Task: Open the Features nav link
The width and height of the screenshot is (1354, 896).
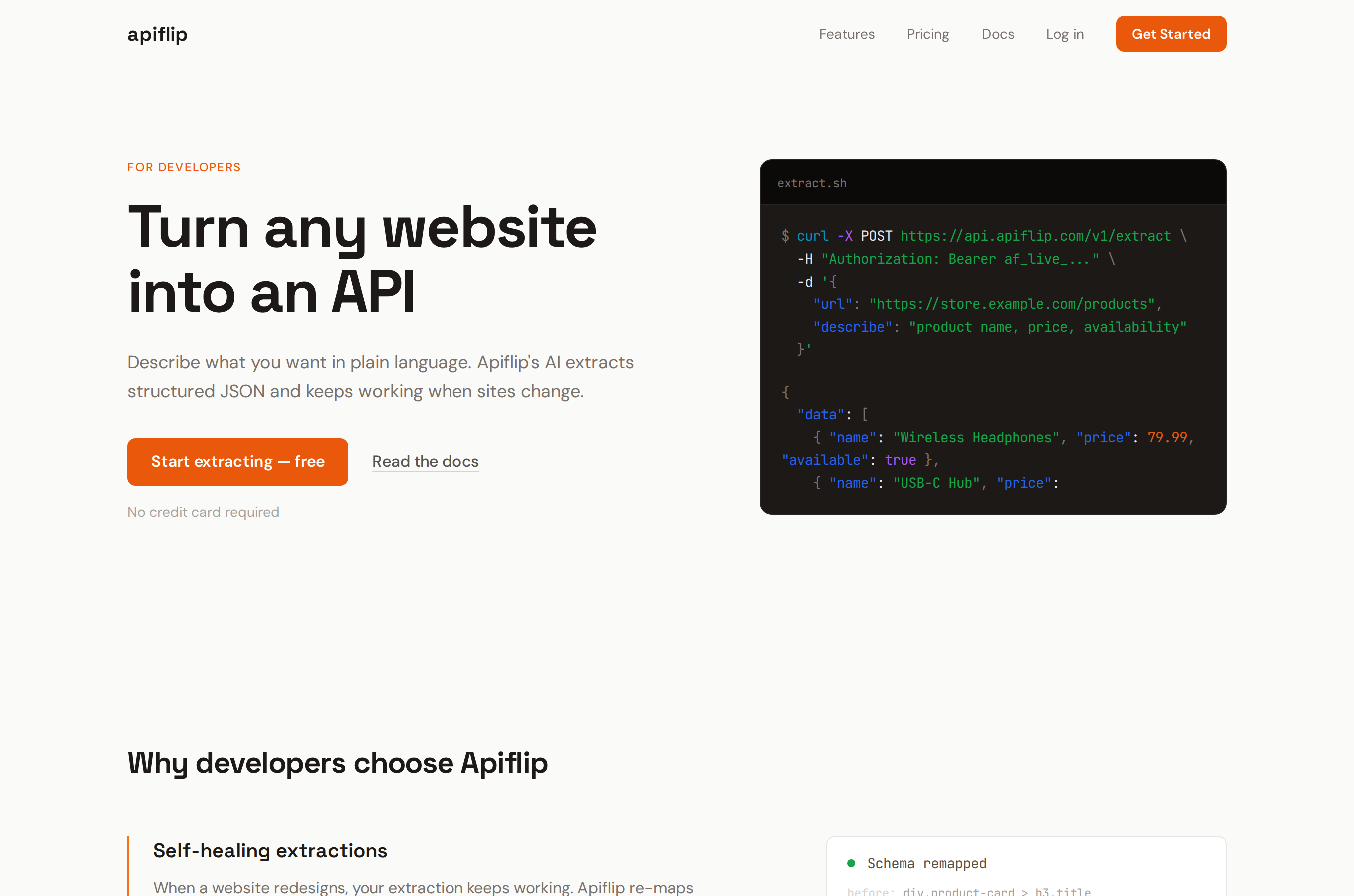Action: [x=847, y=34]
